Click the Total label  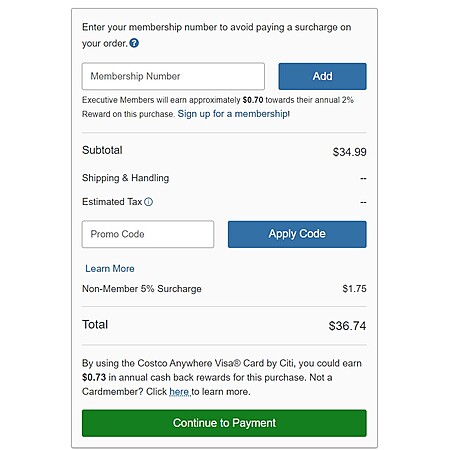[x=95, y=325]
